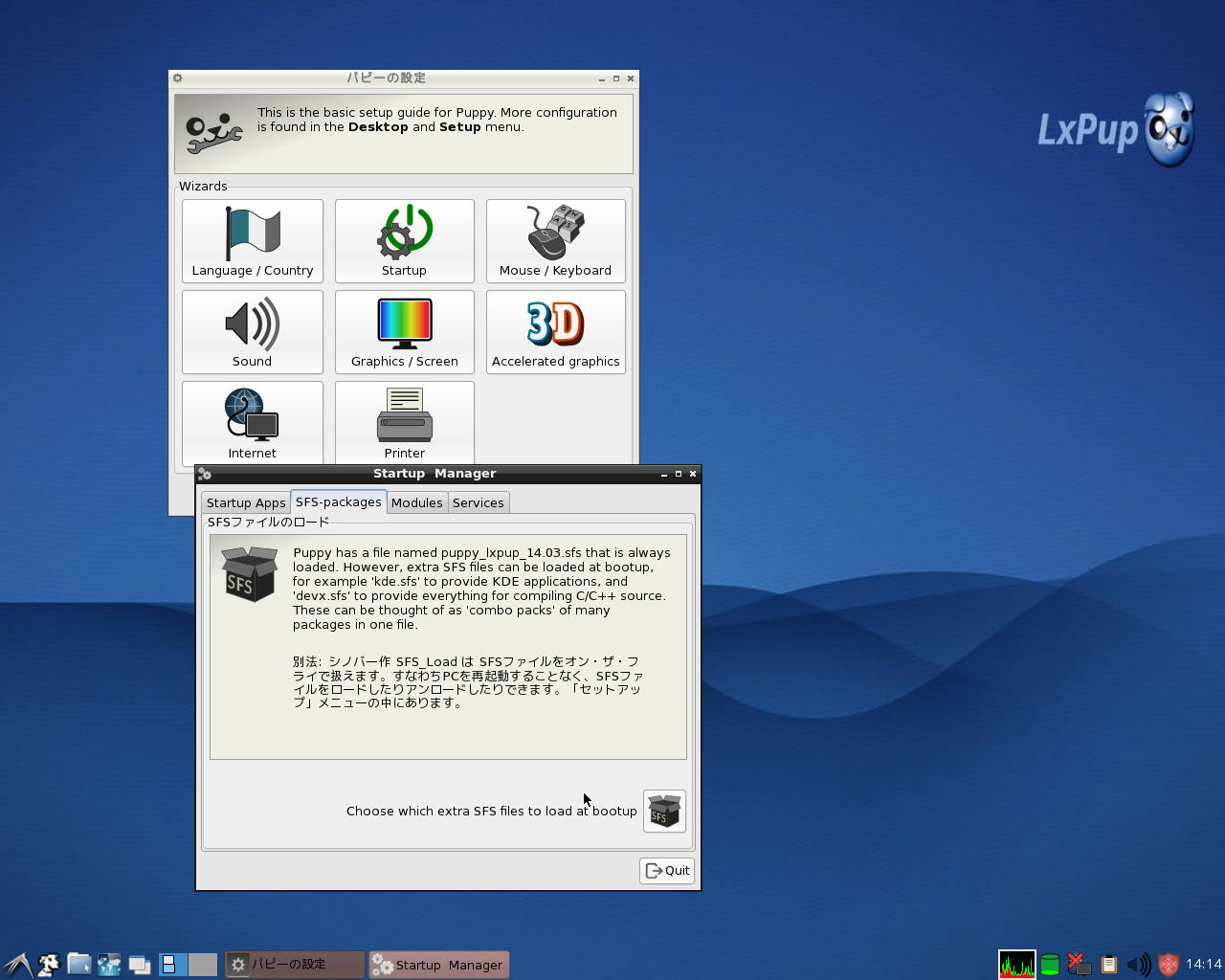Maximize the Startup Manager window
Image resolution: width=1225 pixels, height=980 pixels.
point(679,474)
